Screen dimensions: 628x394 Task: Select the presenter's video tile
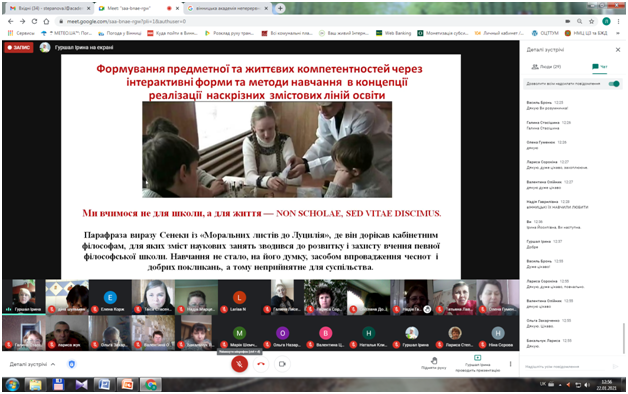[x=24, y=297]
